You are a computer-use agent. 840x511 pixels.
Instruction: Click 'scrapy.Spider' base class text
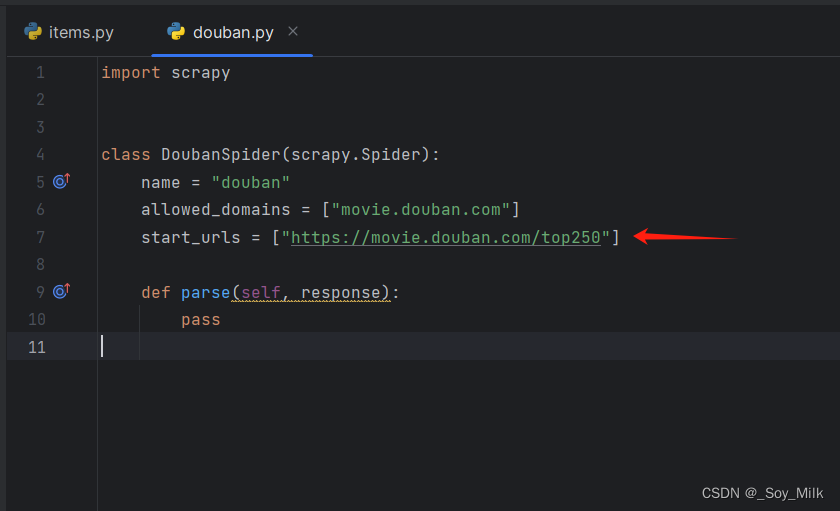click(x=356, y=155)
